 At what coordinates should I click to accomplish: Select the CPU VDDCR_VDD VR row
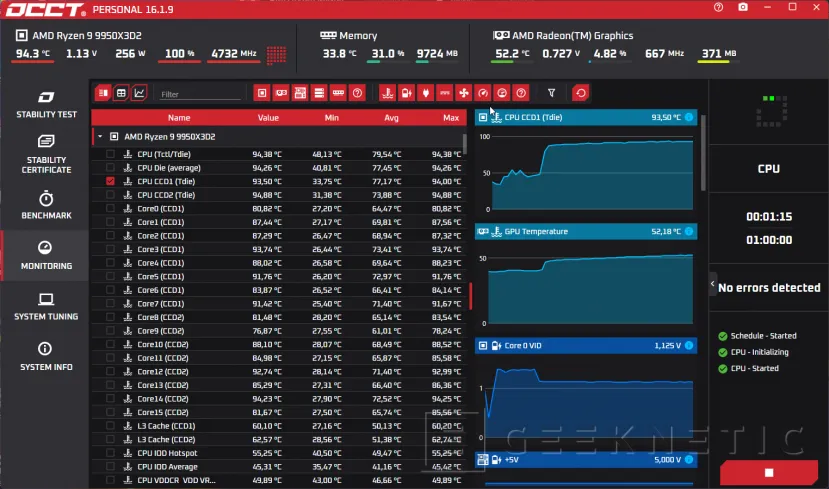tap(279, 480)
